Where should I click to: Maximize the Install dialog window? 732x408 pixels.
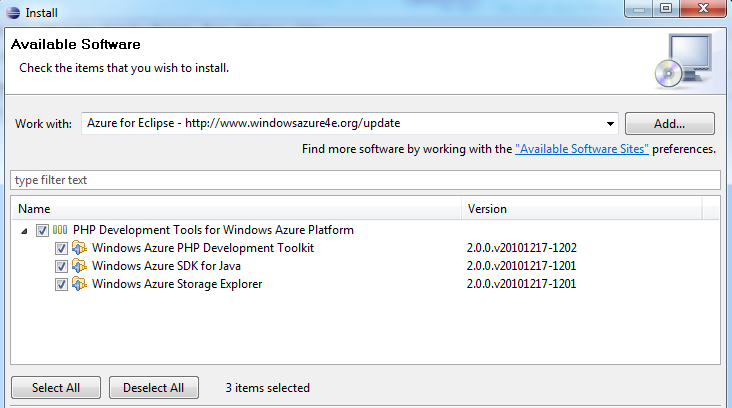coord(666,8)
